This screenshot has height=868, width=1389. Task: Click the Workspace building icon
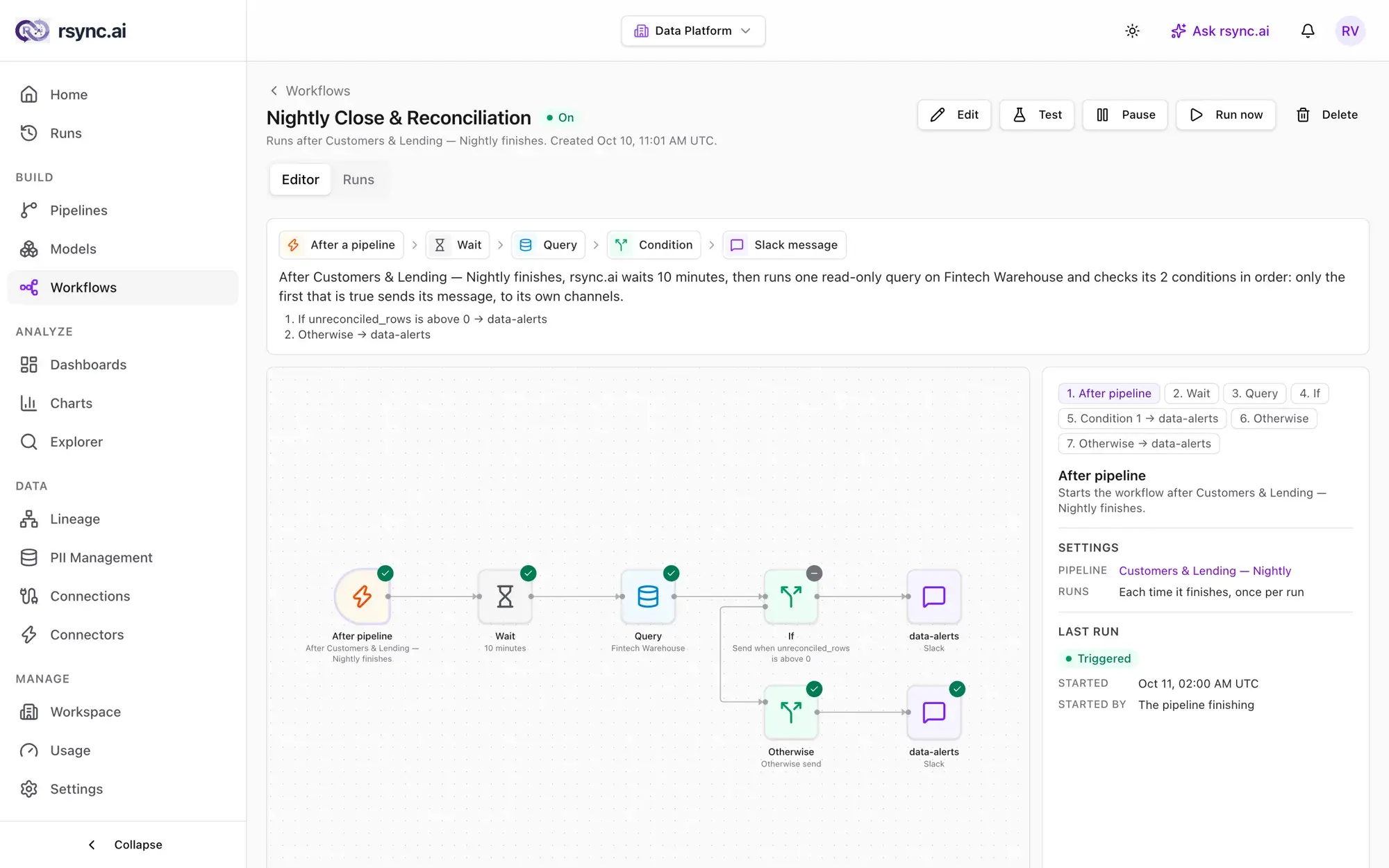click(28, 712)
